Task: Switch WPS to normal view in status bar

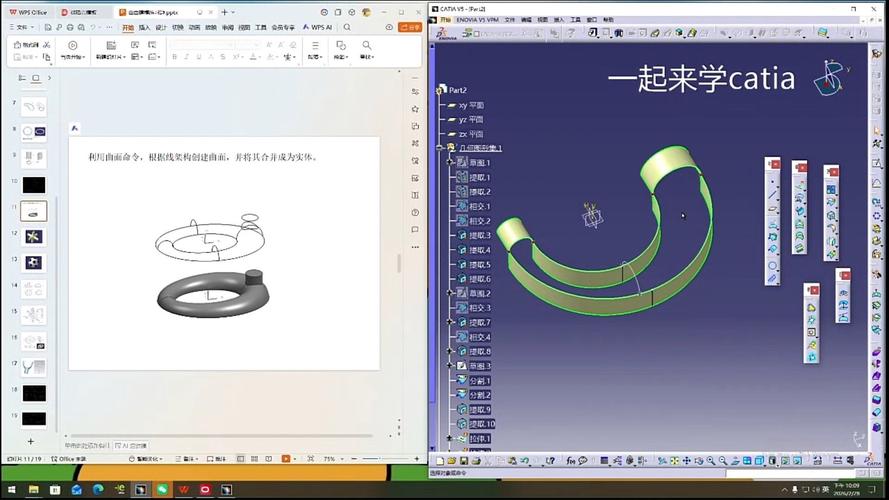Action: 240,459
